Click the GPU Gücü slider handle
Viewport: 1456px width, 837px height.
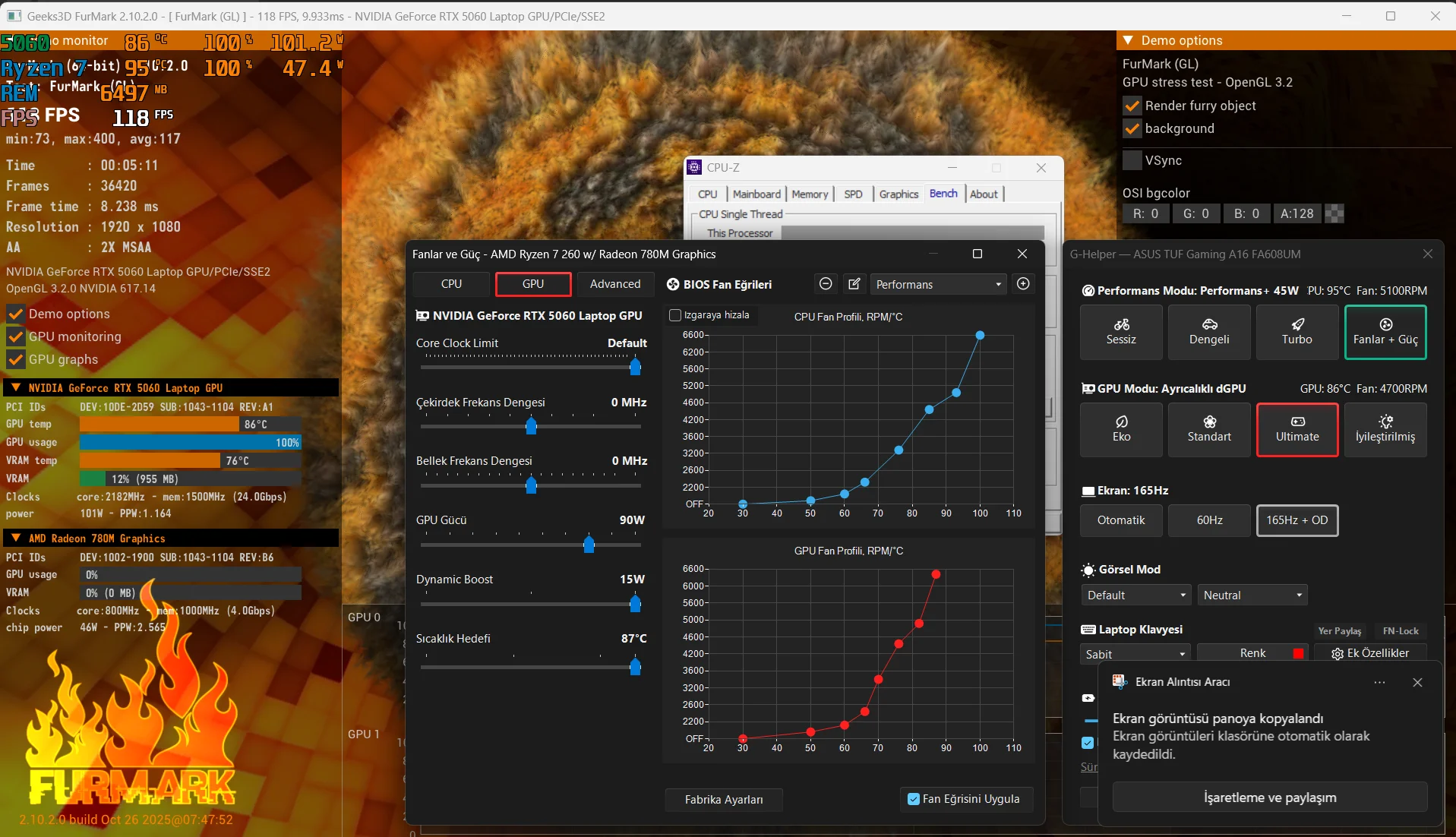(589, 544)
